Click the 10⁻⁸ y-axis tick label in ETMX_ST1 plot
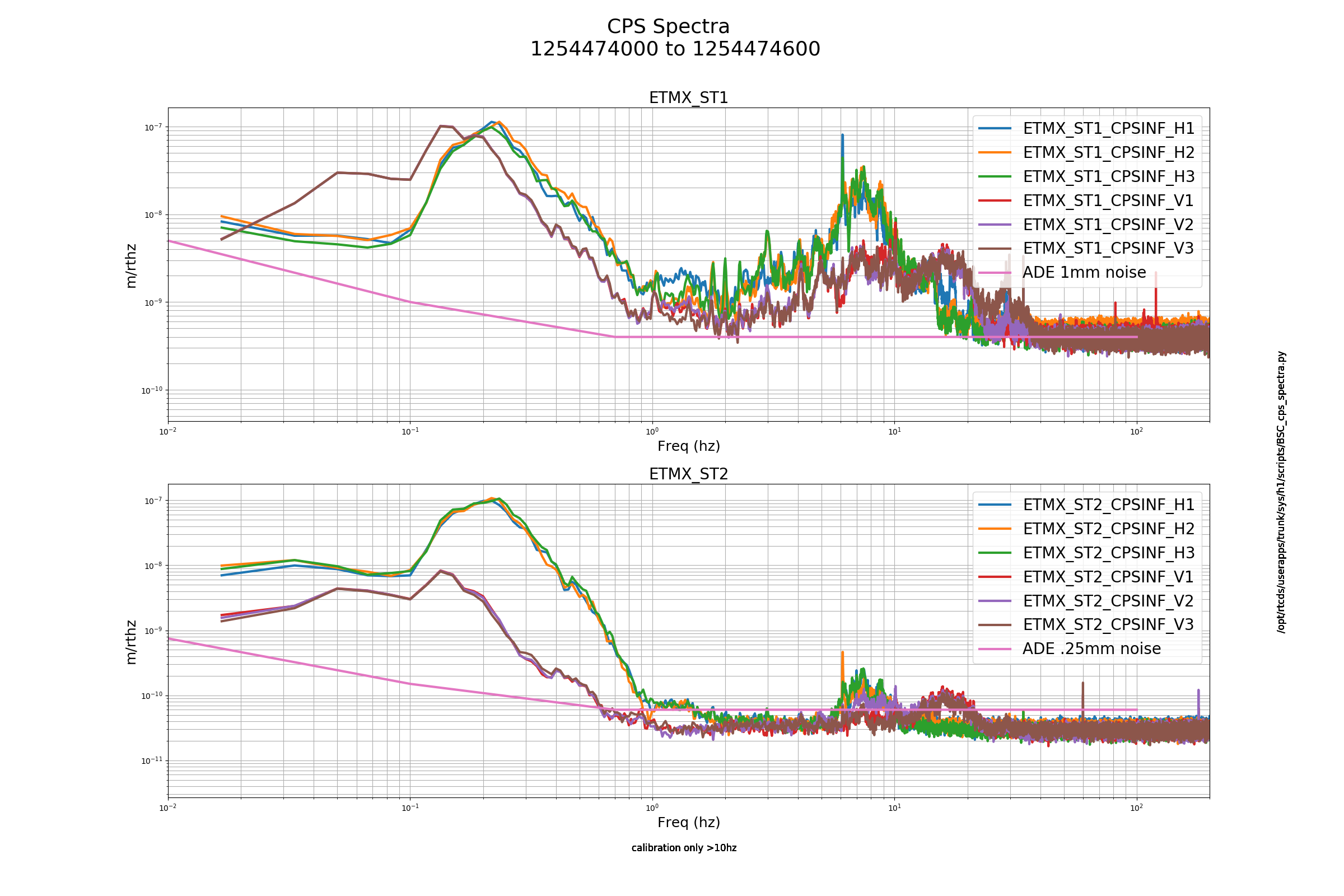This screenshot has width=1344, height=896. [x=153, y=215]
